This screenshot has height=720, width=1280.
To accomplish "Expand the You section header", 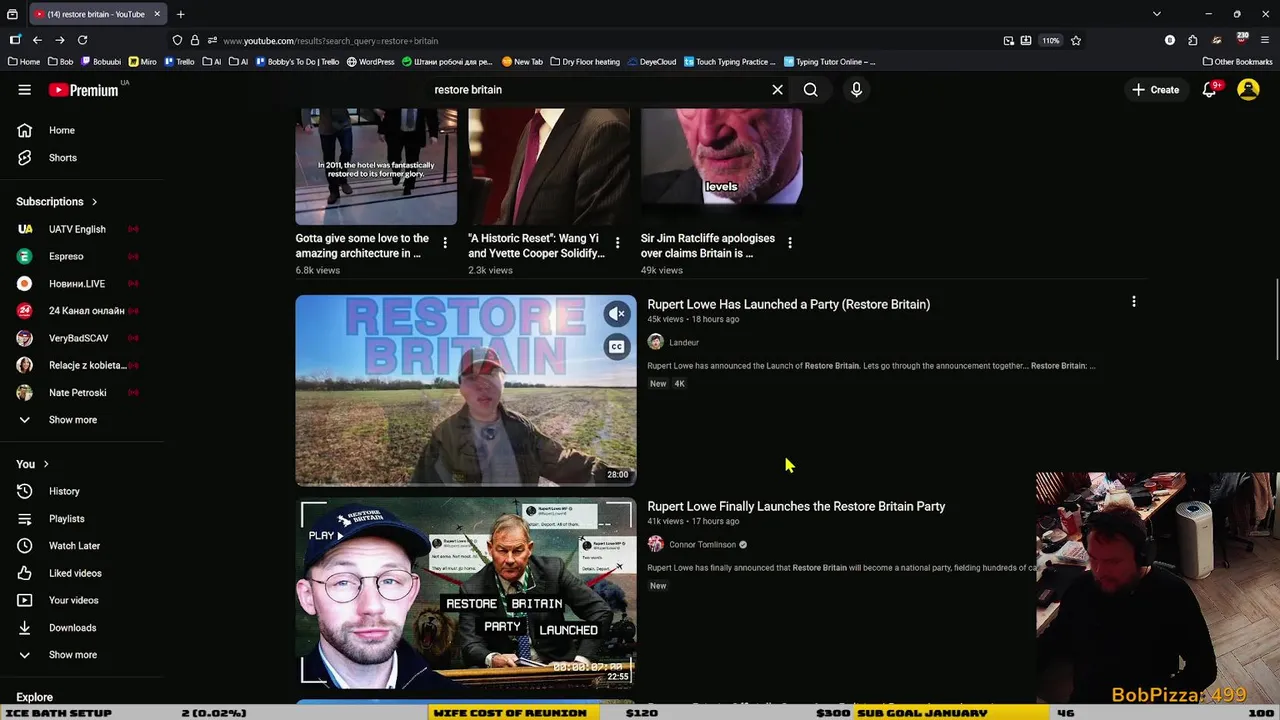I will [32, 464].
